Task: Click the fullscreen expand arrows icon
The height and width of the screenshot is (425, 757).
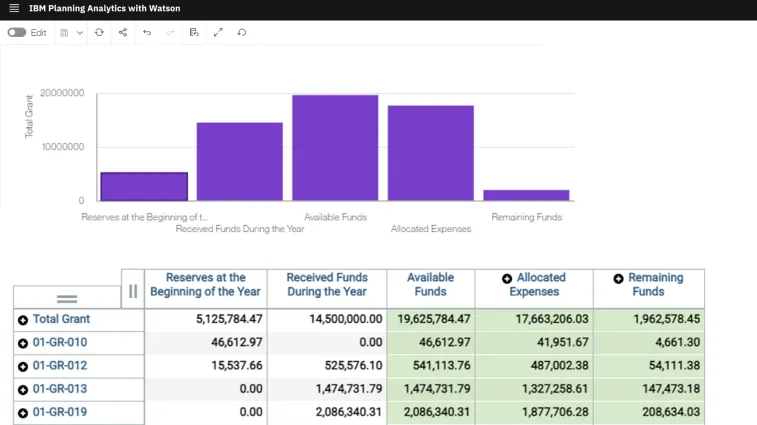Action: (x=218, y=33)
